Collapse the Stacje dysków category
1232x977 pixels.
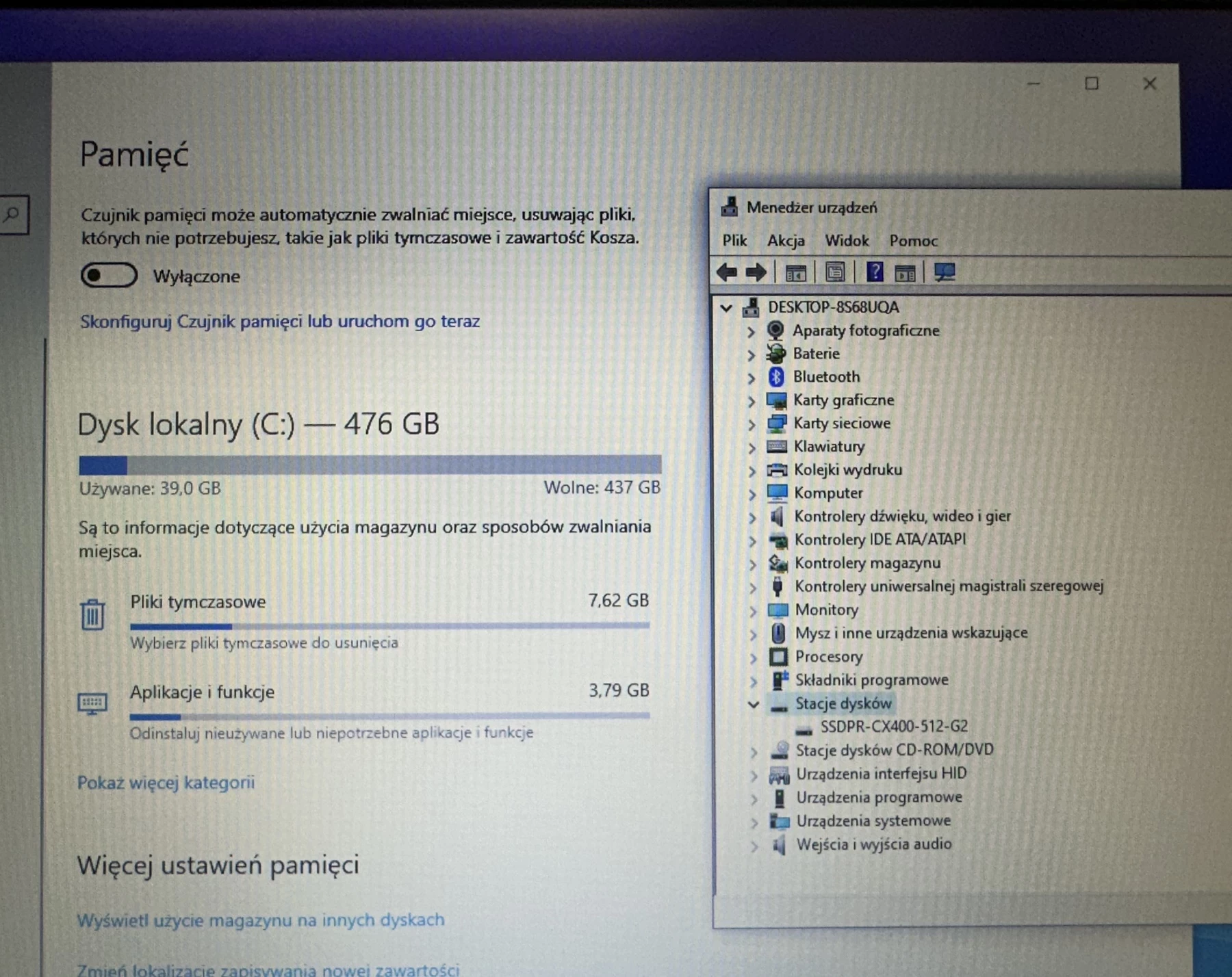point(753,704)
